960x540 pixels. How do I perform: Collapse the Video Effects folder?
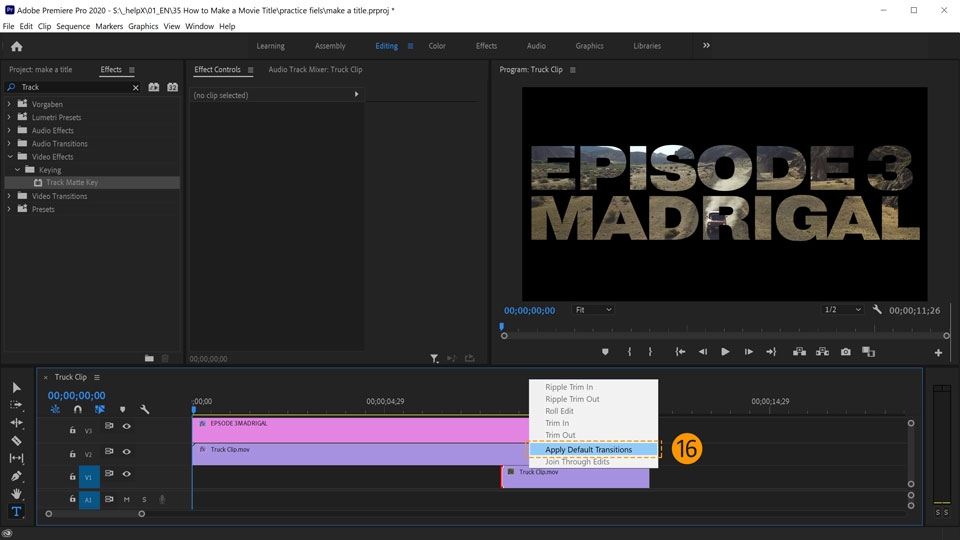pyautogui.click(x=9, y=157)
